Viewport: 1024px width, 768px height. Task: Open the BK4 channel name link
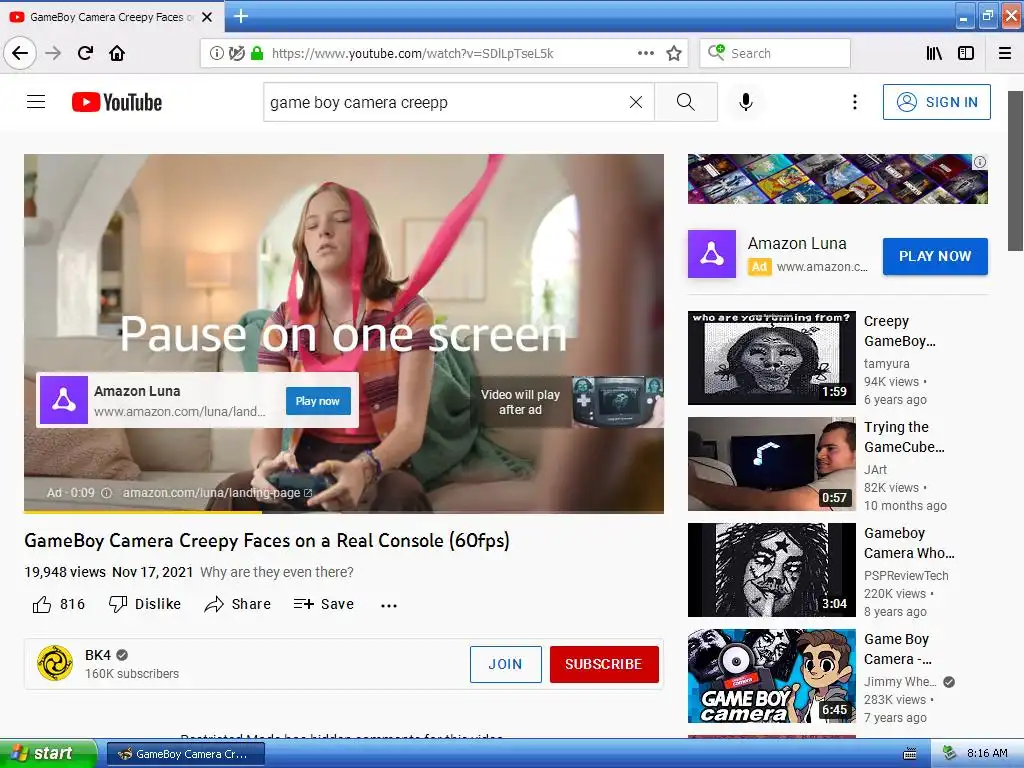pyautogui.click(x=98, y=655)
